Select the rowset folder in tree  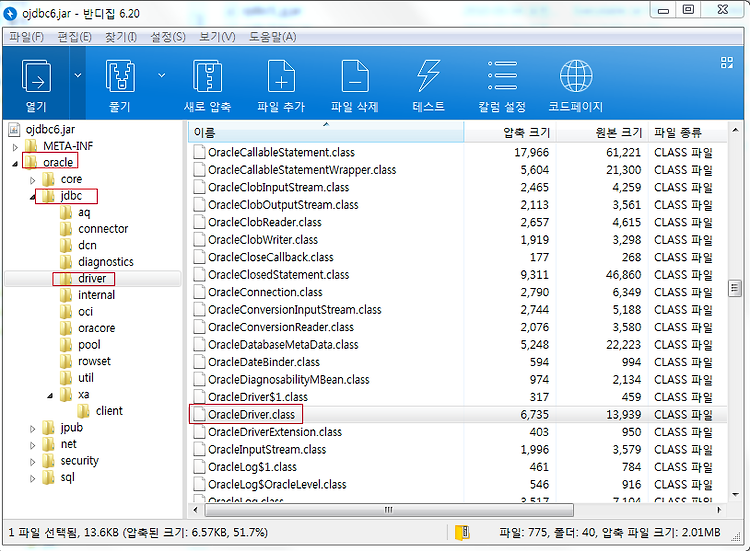[x=94, y=361]
